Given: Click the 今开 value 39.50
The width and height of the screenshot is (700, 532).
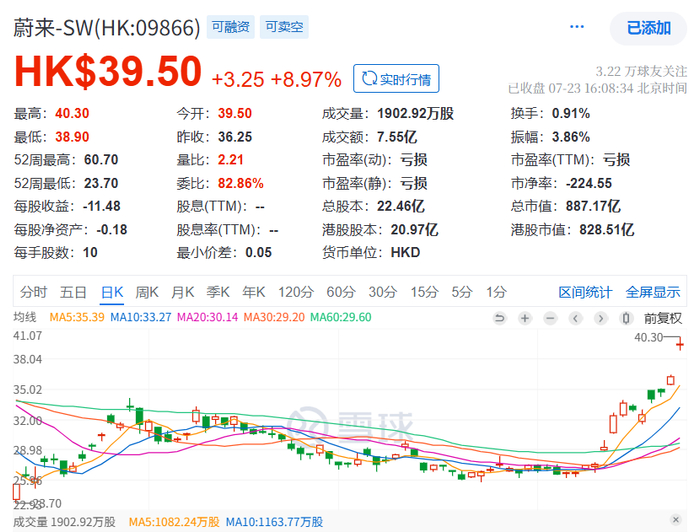Looking at the screenshot, I should (x=235, y=113).
